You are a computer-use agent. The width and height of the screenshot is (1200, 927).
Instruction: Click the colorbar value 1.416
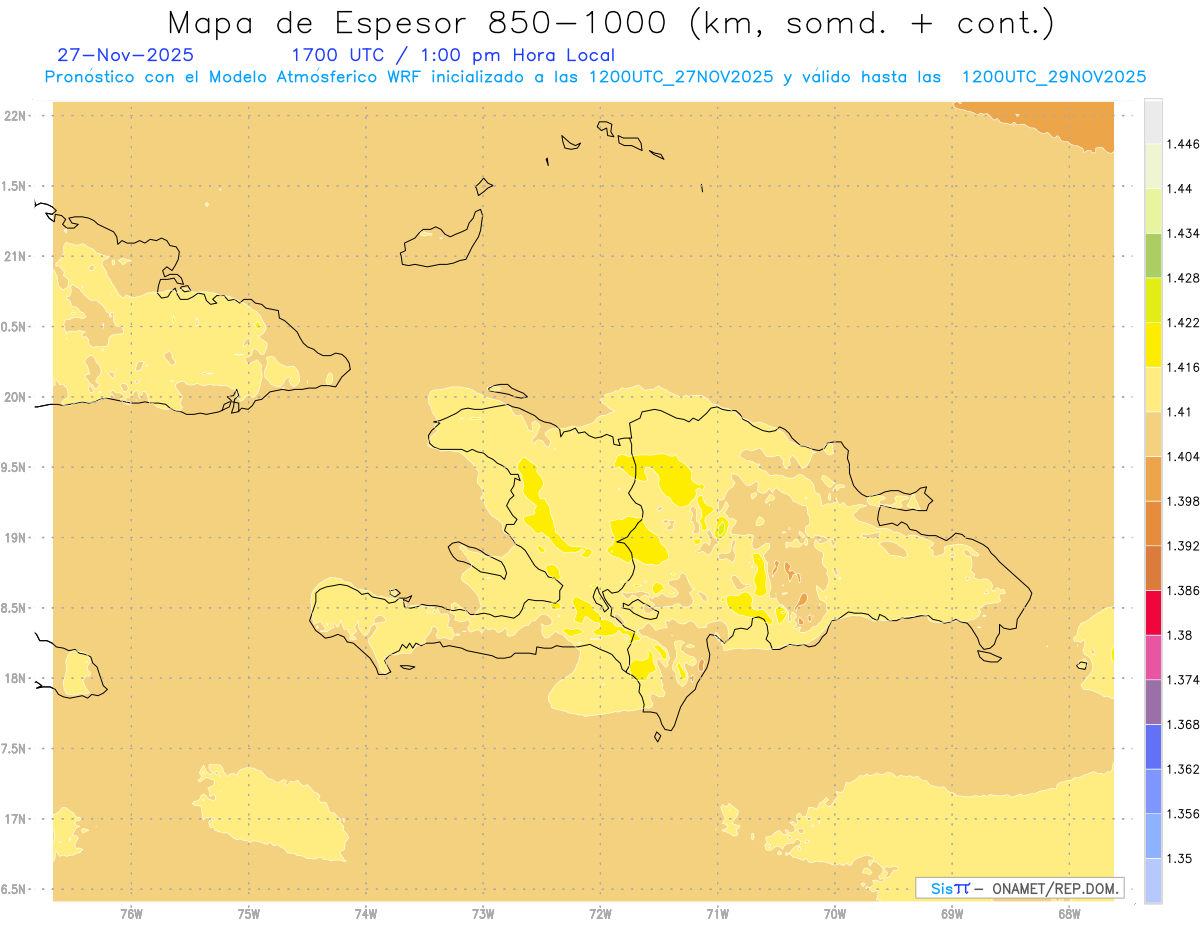(x=1183, y=367)
